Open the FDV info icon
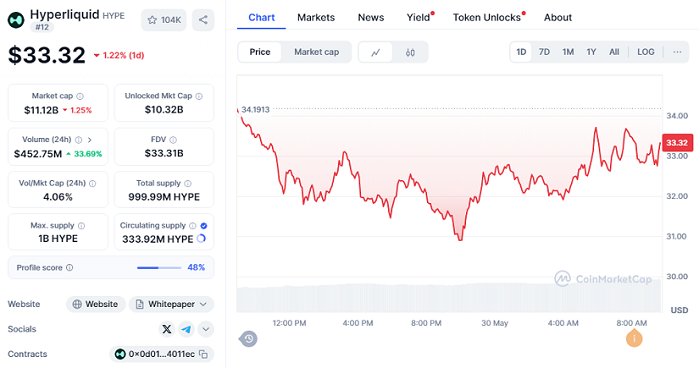This screenshot has height=368, width=699. pos(173,140)
